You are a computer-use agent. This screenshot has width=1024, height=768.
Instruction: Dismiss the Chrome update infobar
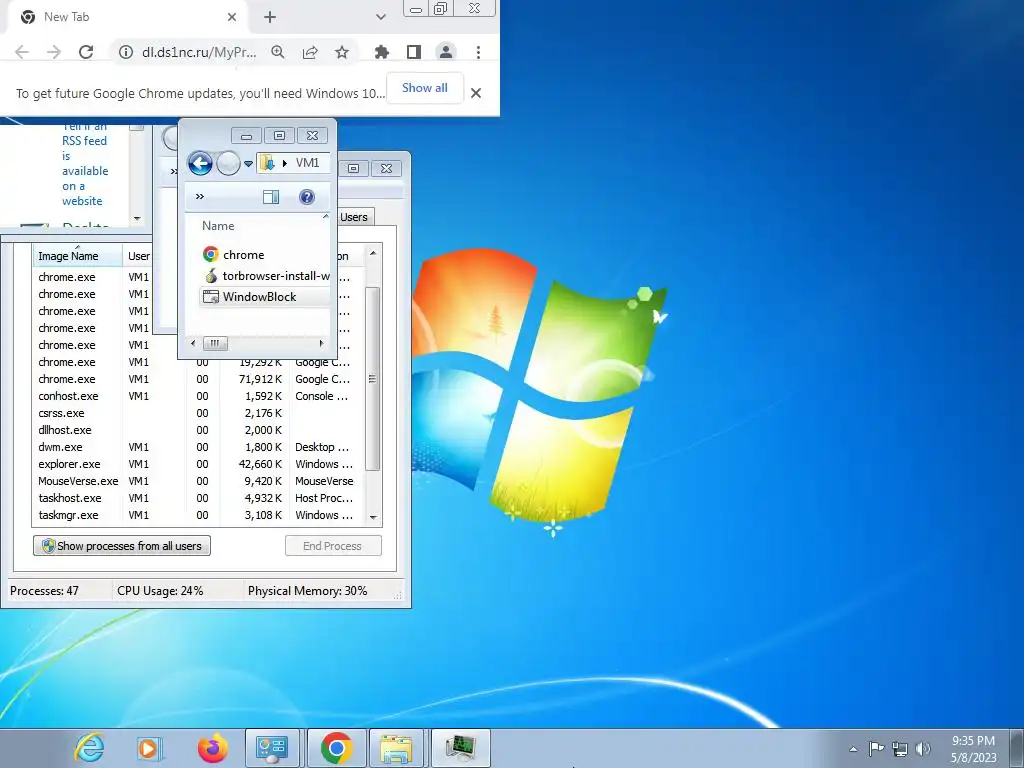coord(476,93)
